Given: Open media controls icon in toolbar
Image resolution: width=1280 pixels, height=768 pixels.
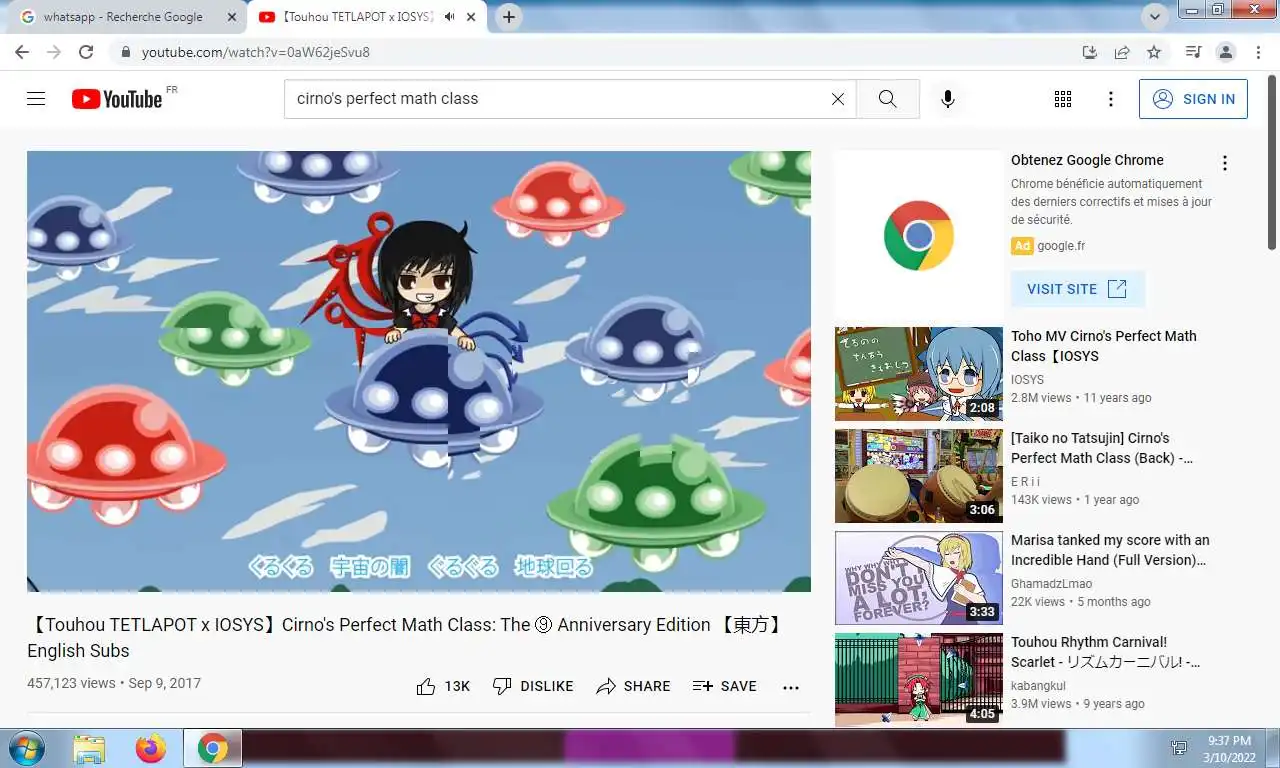Looking at the screenshot, I should pos(1193,52).
